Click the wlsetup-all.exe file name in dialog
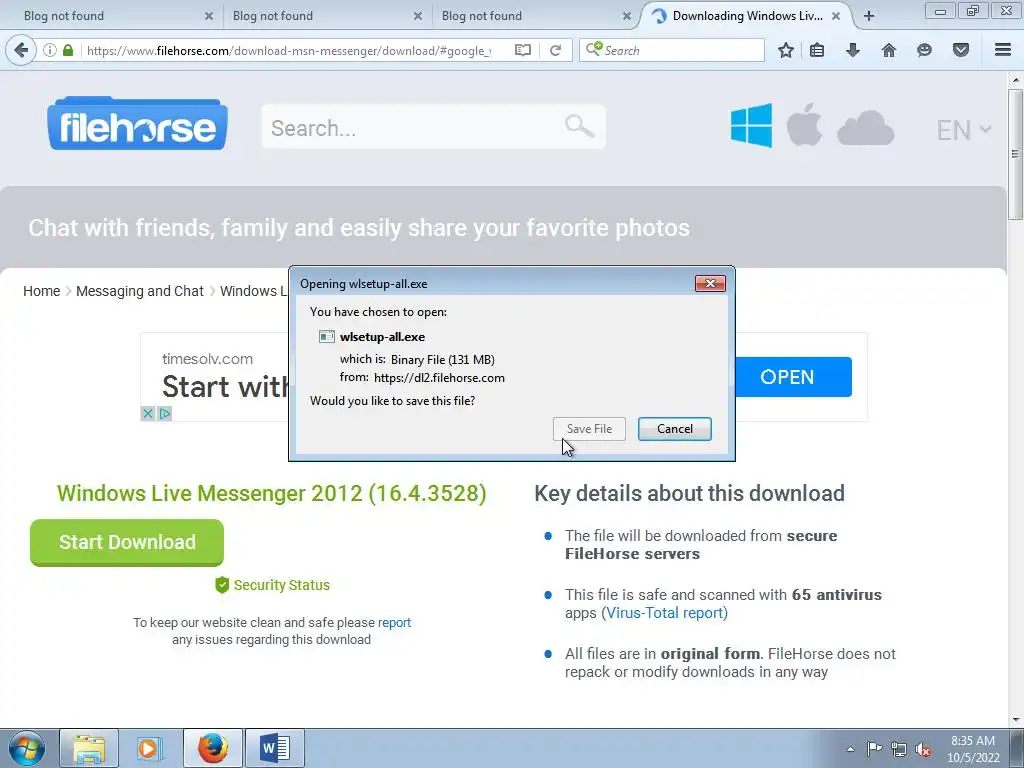The width and height of the screenshot is (1024, 768). coord(382,337)
